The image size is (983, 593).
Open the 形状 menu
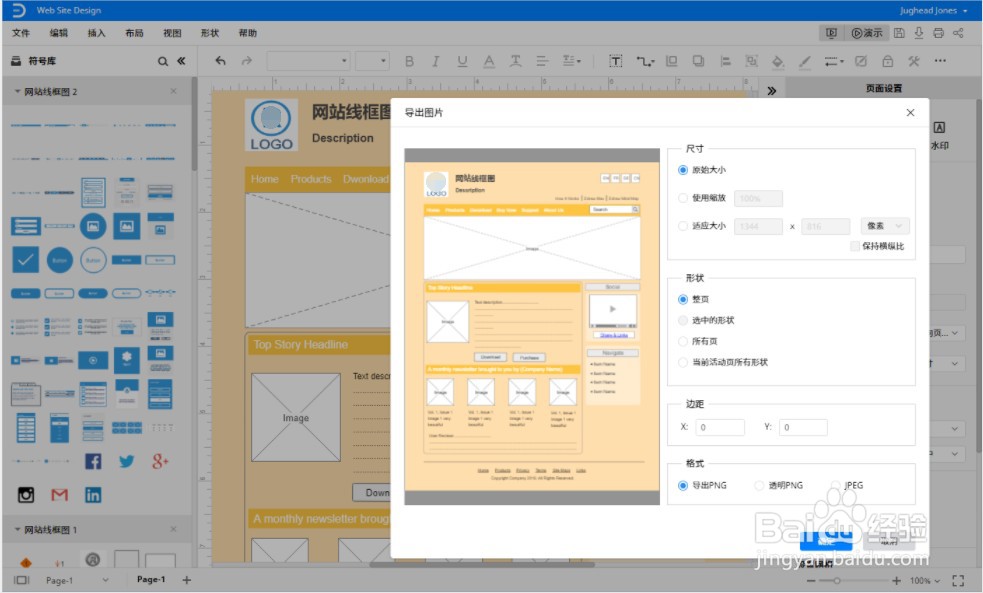coord(209,33)
